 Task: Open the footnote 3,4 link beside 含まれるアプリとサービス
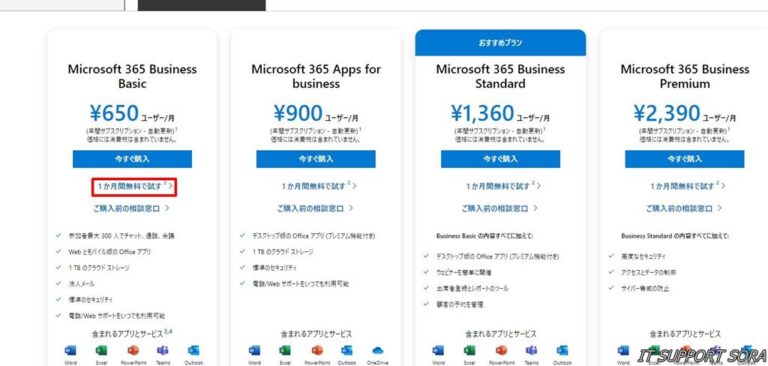coord(168,332)
